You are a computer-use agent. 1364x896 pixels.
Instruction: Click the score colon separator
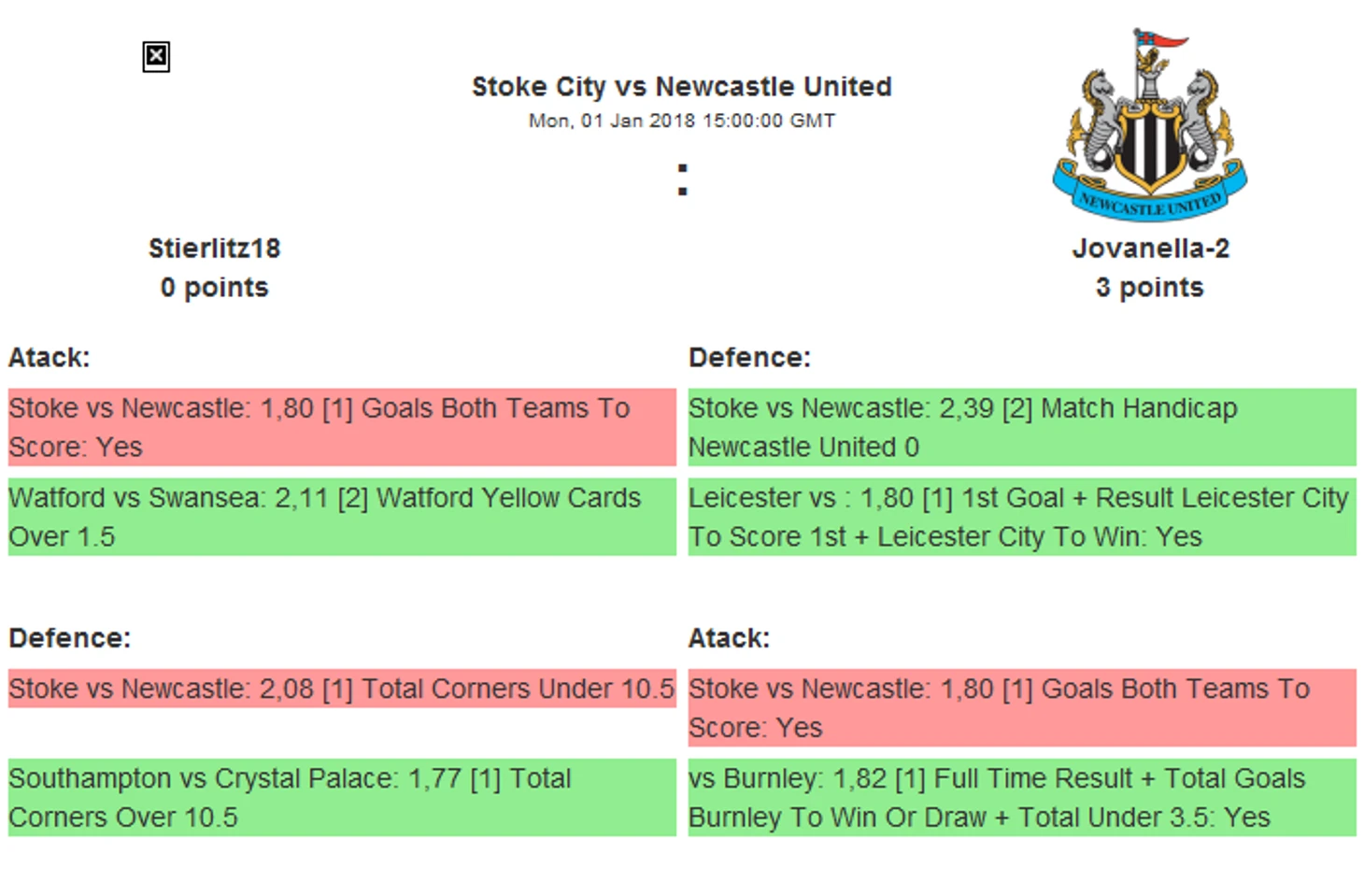pos(682,179)
